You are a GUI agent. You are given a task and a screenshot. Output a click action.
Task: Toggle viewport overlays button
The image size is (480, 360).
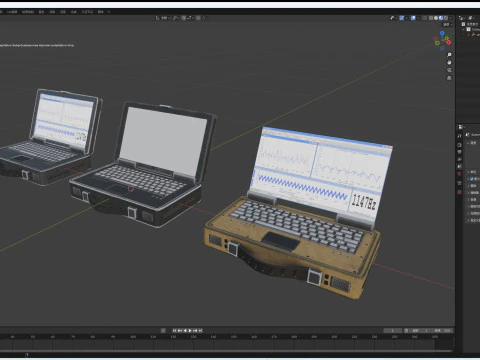tap(413, 18)
